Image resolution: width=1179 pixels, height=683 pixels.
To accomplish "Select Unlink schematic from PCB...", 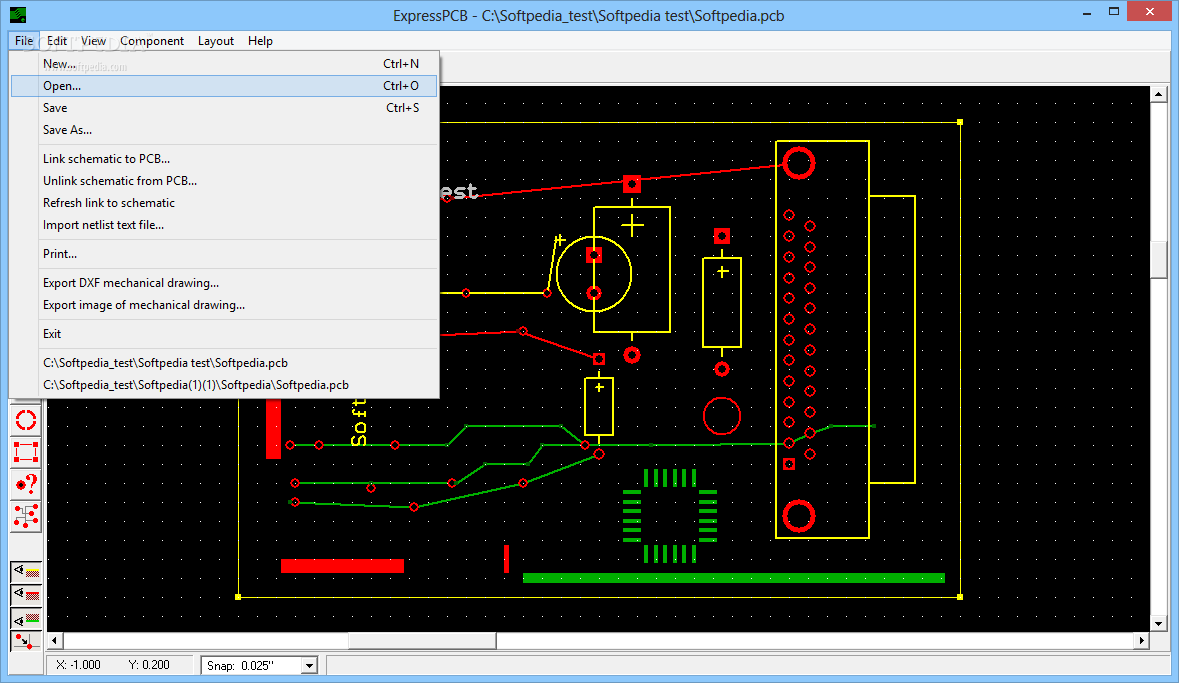I will click(x=224, y=181).
